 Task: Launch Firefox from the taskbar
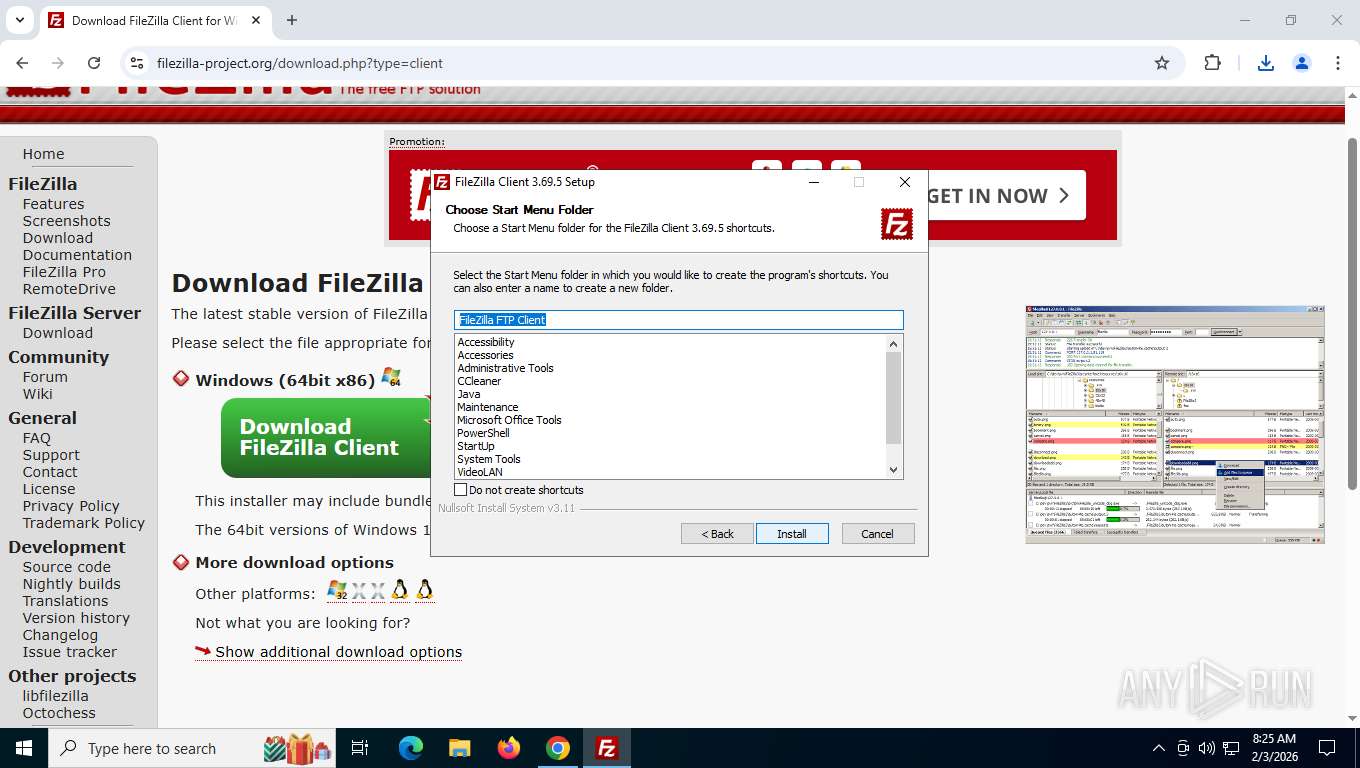point(508,748)
